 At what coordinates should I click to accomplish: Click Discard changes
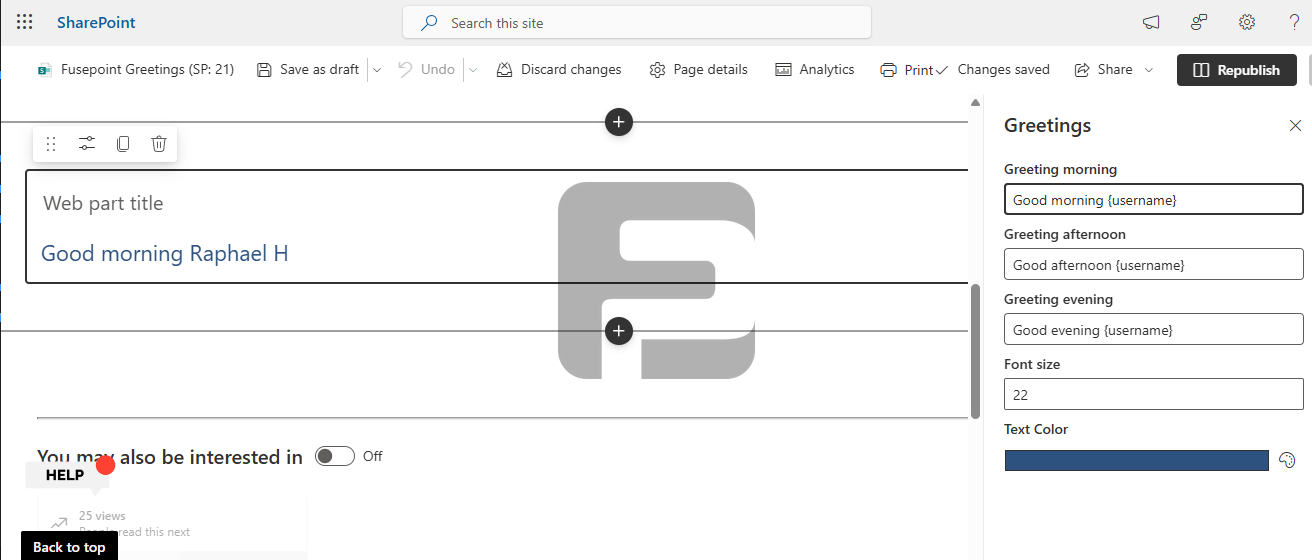coord(559,70)
